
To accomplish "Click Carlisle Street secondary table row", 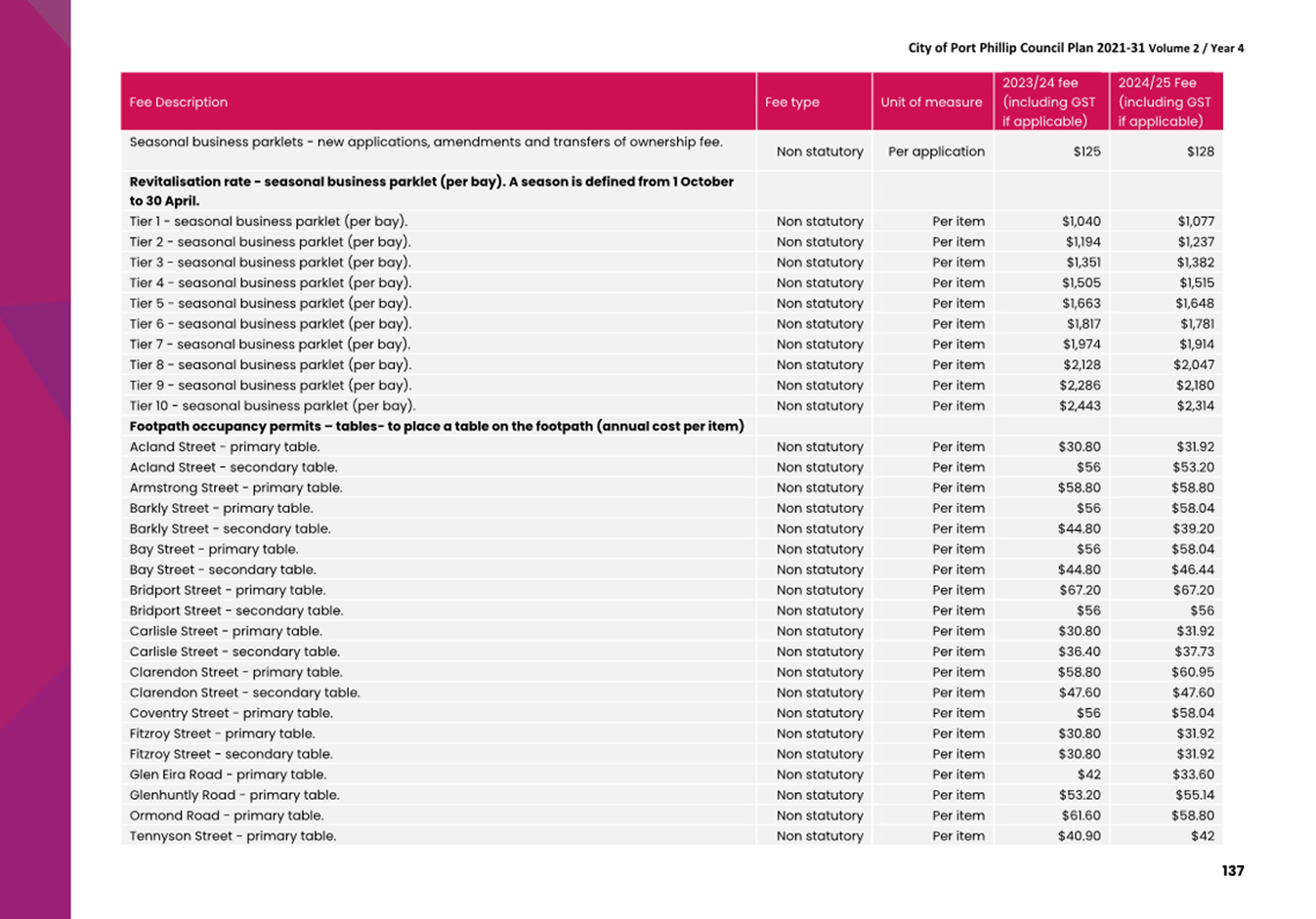I will click(671, 652).
